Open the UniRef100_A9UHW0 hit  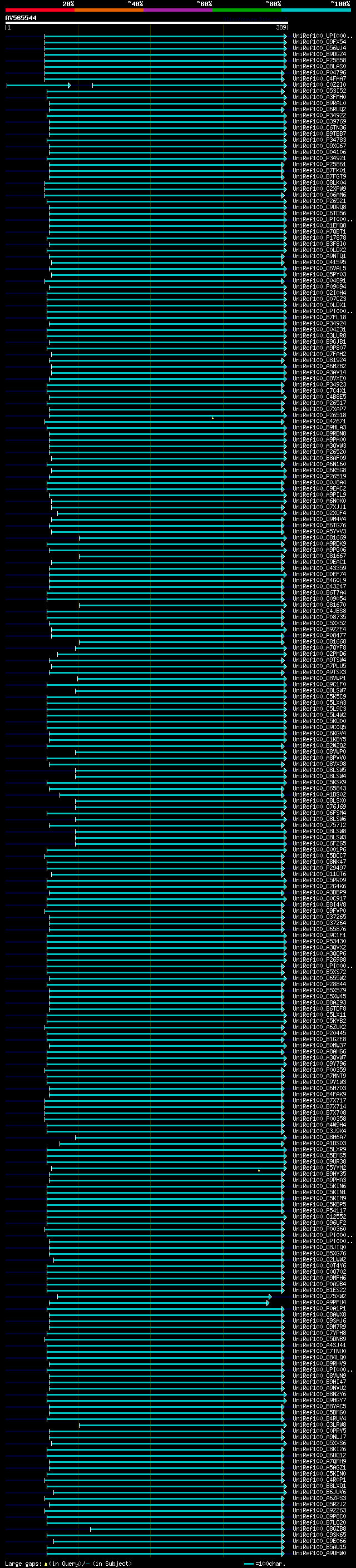click(319, 1553)
